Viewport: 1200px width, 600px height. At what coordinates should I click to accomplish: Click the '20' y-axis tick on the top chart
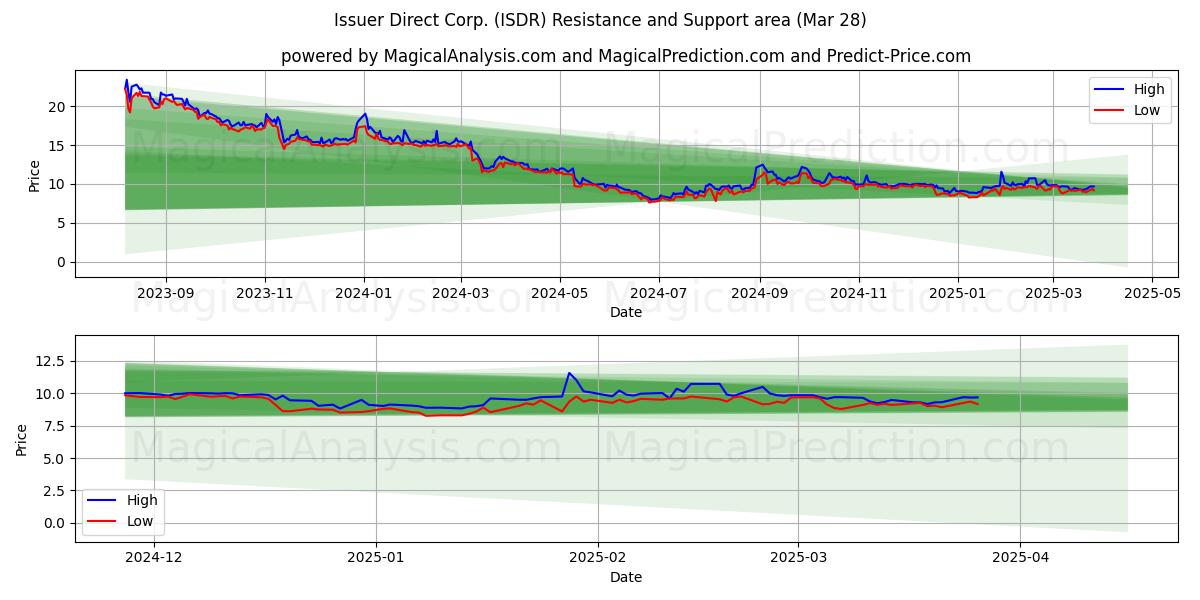point(59,107)
